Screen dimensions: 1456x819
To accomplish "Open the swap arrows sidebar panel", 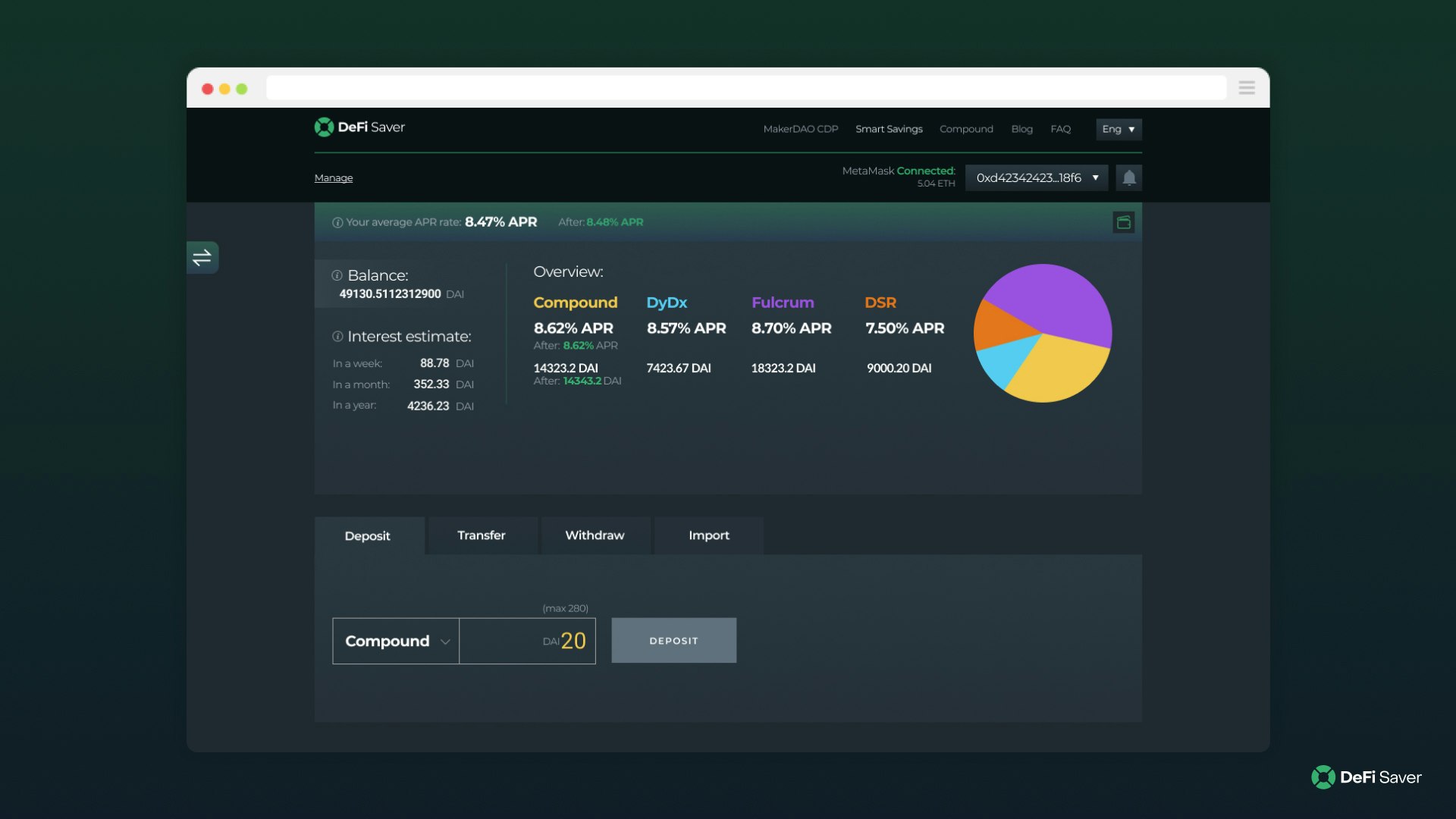I will (202, 257).
